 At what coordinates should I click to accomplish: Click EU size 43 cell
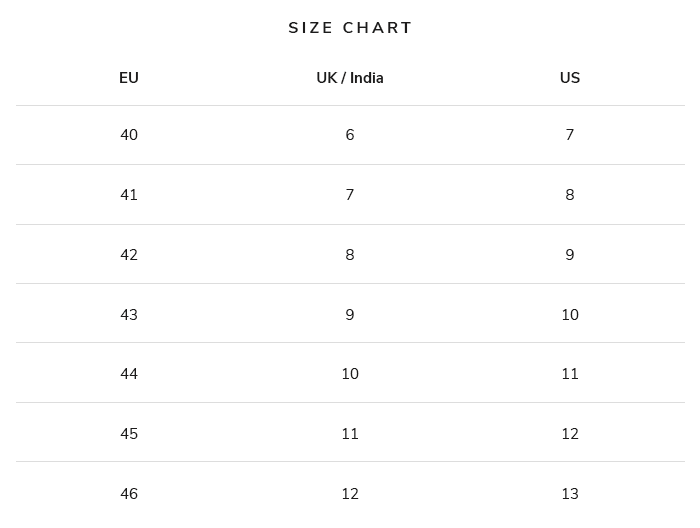click(129, 315)
